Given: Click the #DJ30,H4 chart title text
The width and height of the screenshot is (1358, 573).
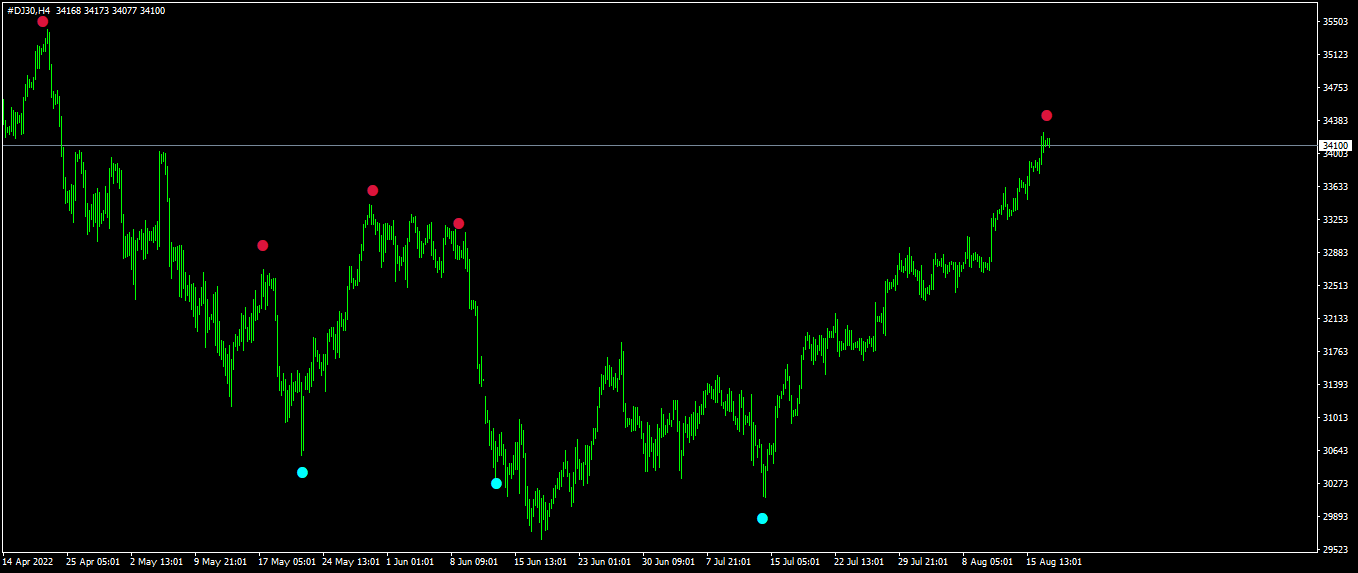Looking at the screenshot, I should coord(29,11).
